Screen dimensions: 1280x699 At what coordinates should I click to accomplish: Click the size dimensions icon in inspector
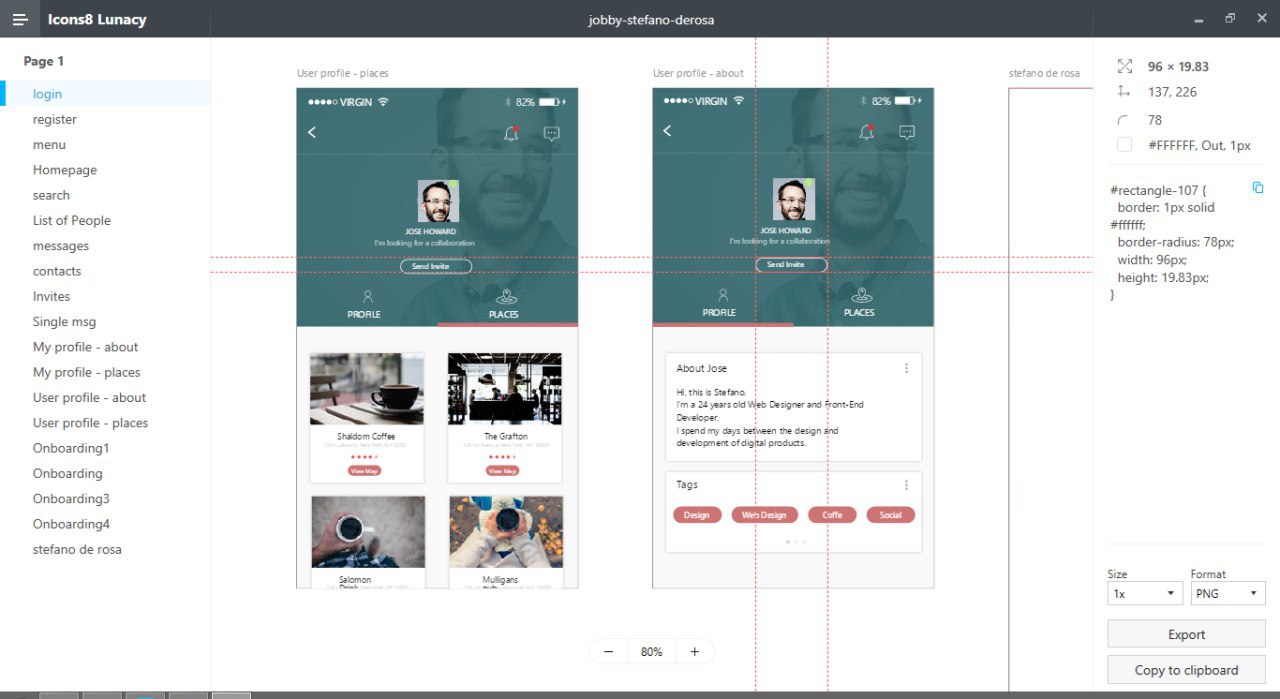(1125, 66)
